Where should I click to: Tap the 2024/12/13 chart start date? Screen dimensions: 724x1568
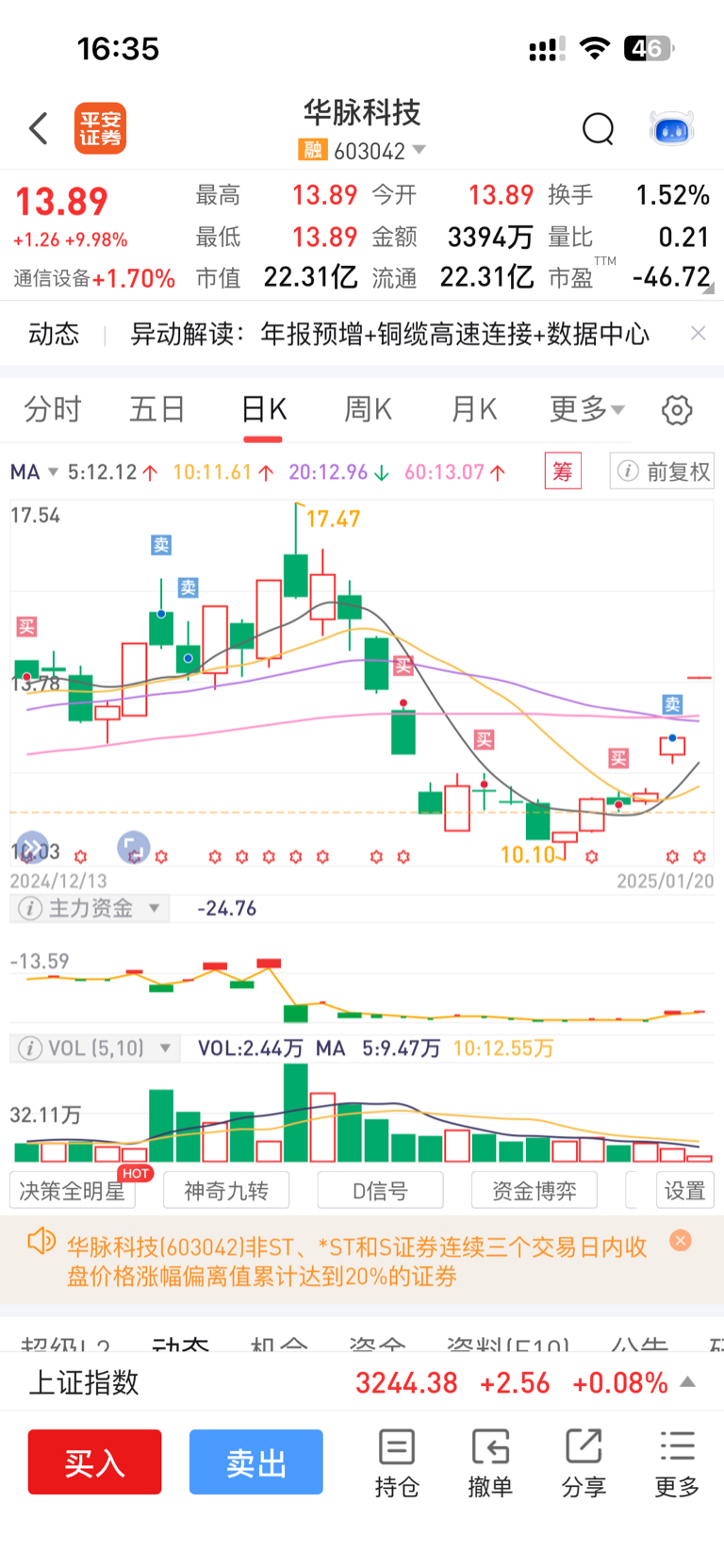58,881
